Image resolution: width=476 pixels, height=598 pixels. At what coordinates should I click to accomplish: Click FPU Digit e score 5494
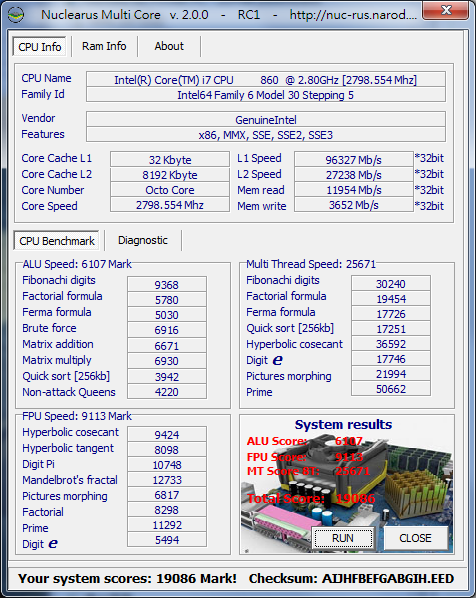coord(167,540)
